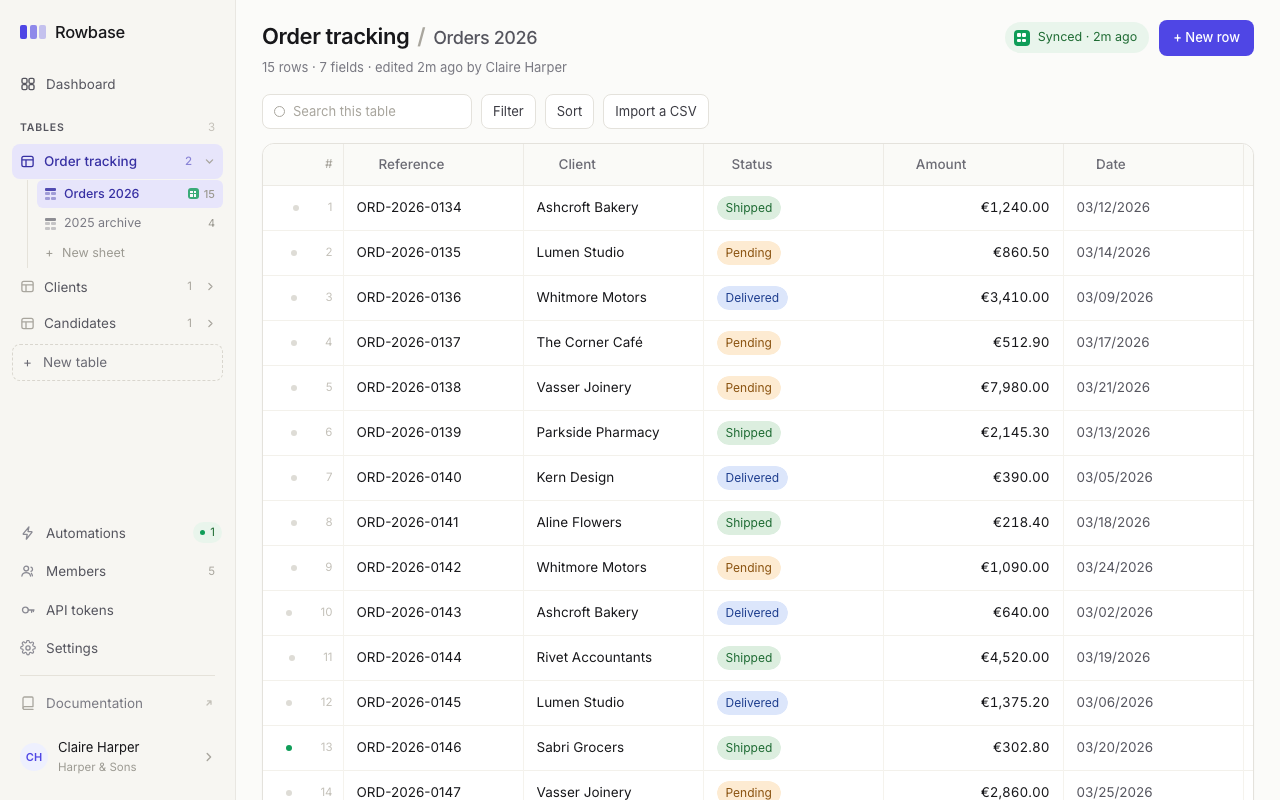This screenshot has width=1280, height=800.
Task: Click the Kern Design client cell
Action: [x=614, y=478]
